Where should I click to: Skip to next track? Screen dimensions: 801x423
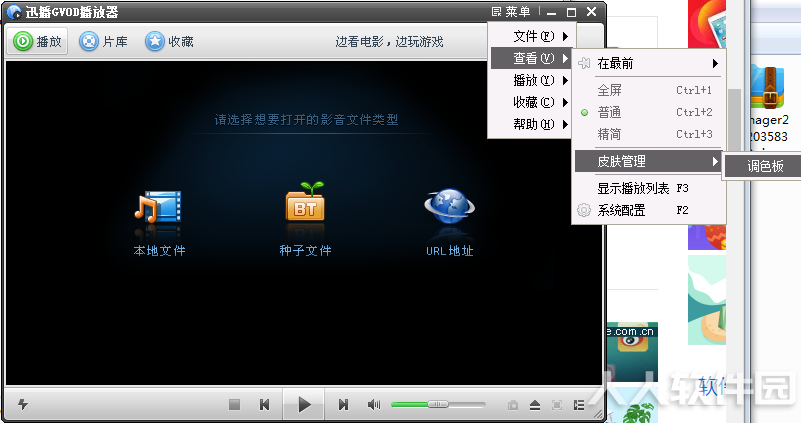(x=343, y=405)
